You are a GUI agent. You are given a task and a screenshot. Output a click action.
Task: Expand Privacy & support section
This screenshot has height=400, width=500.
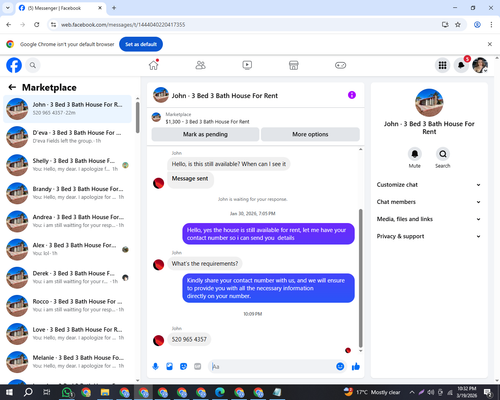tap(429, 236)
